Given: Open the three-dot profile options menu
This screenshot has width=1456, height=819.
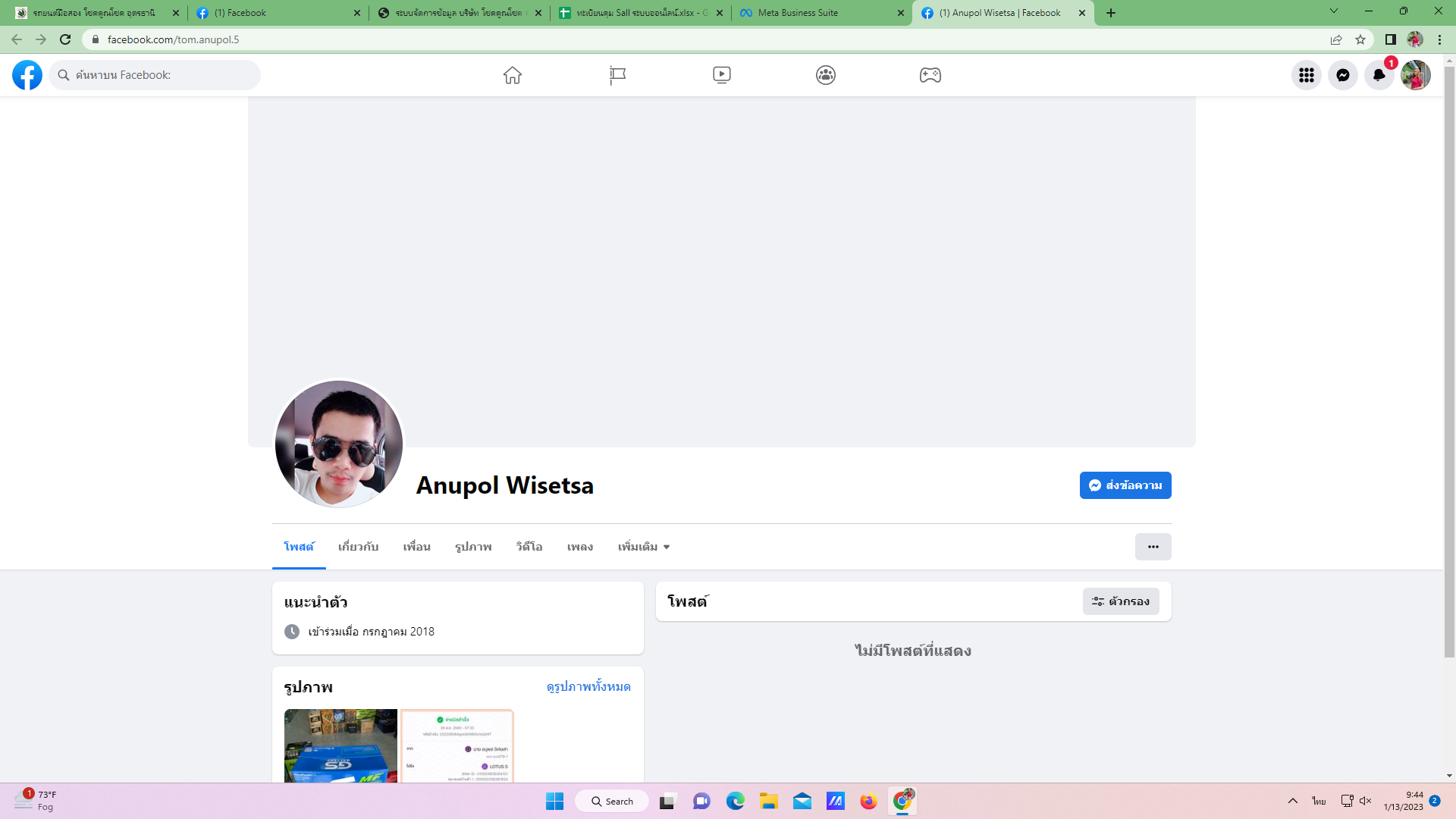Looking at the screenshot, I should (x=1153, y=547).
